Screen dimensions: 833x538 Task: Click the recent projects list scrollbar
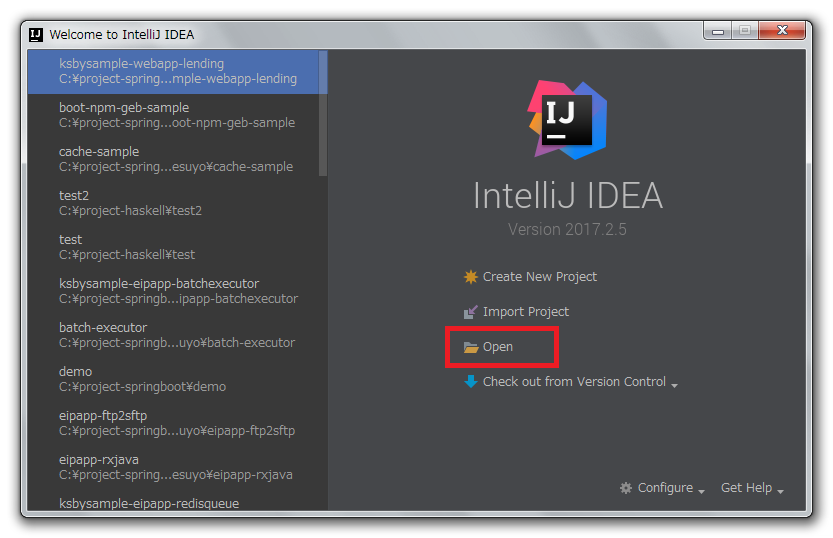(323, 113)
